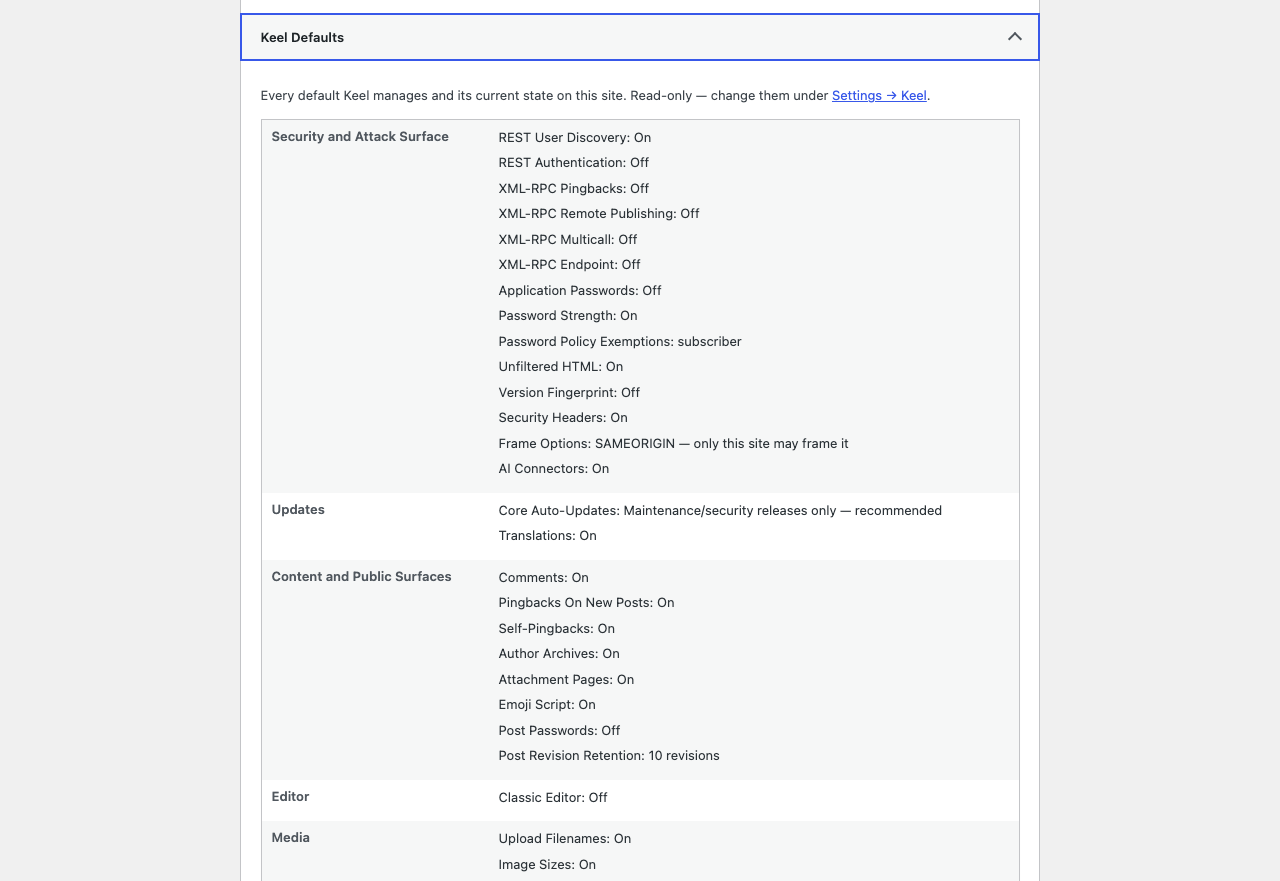Select the Translations: On line

tap(548, 536)
